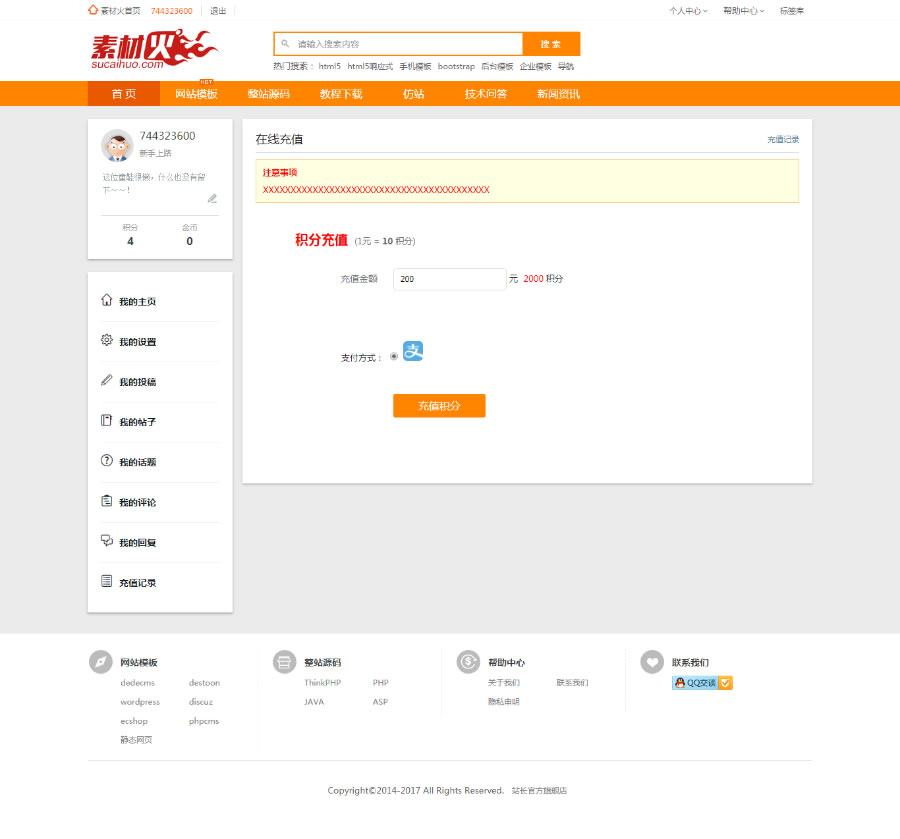This screenshot has height=839, width=900.
Task: Open the 新闻资讯 navigation tab
Action: [558, 94]
